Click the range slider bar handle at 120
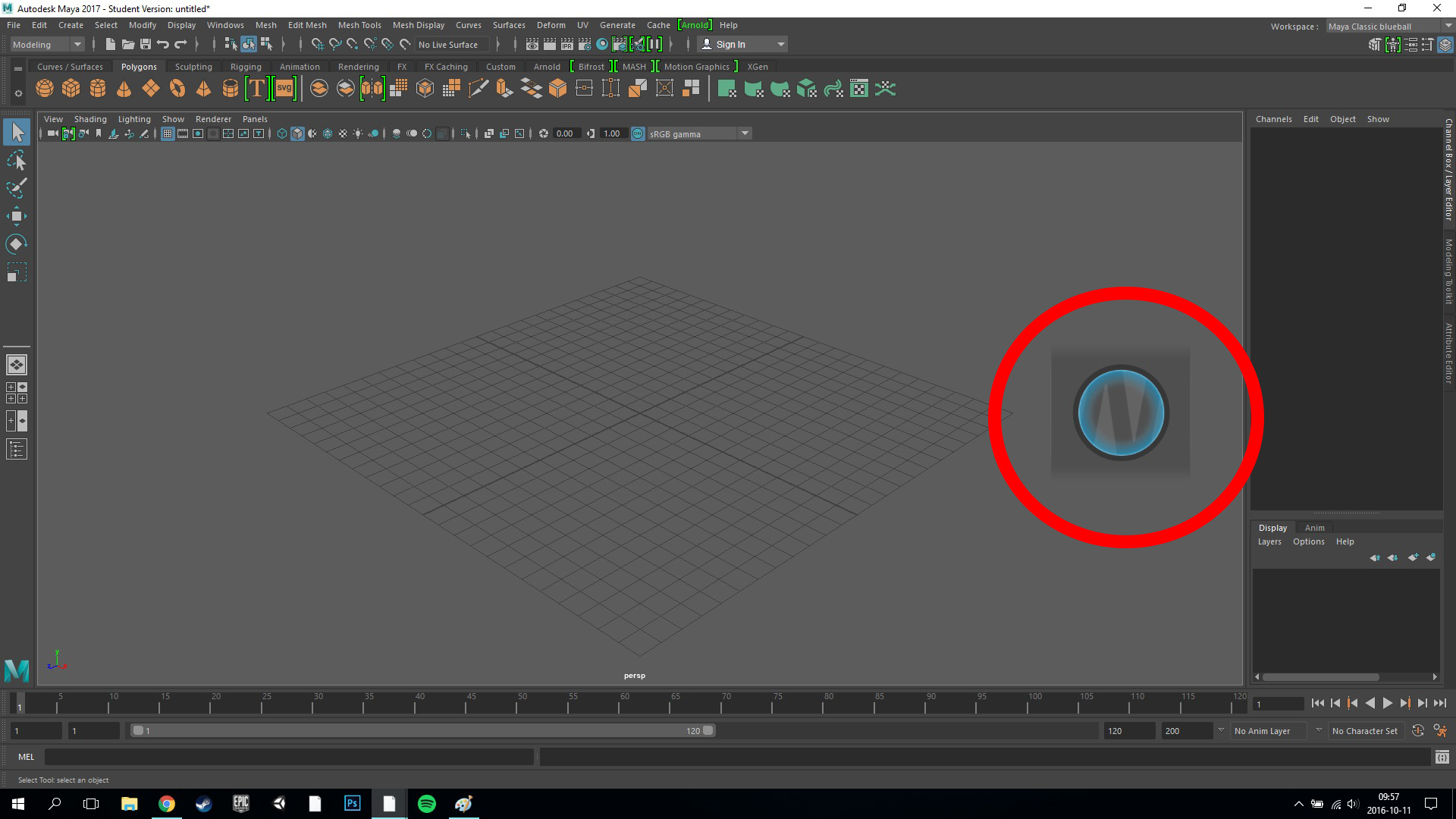1456x819 pixels. pos(708,731)
